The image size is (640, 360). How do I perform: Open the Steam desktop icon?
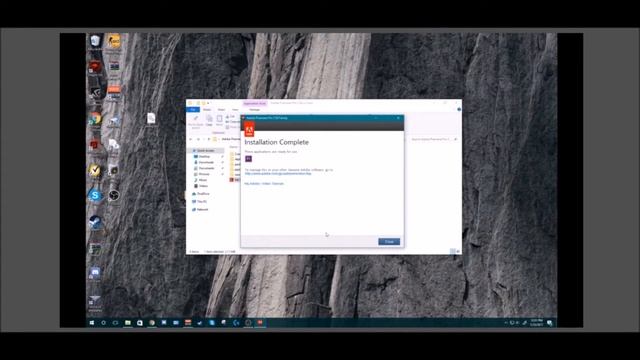point(96,222)
